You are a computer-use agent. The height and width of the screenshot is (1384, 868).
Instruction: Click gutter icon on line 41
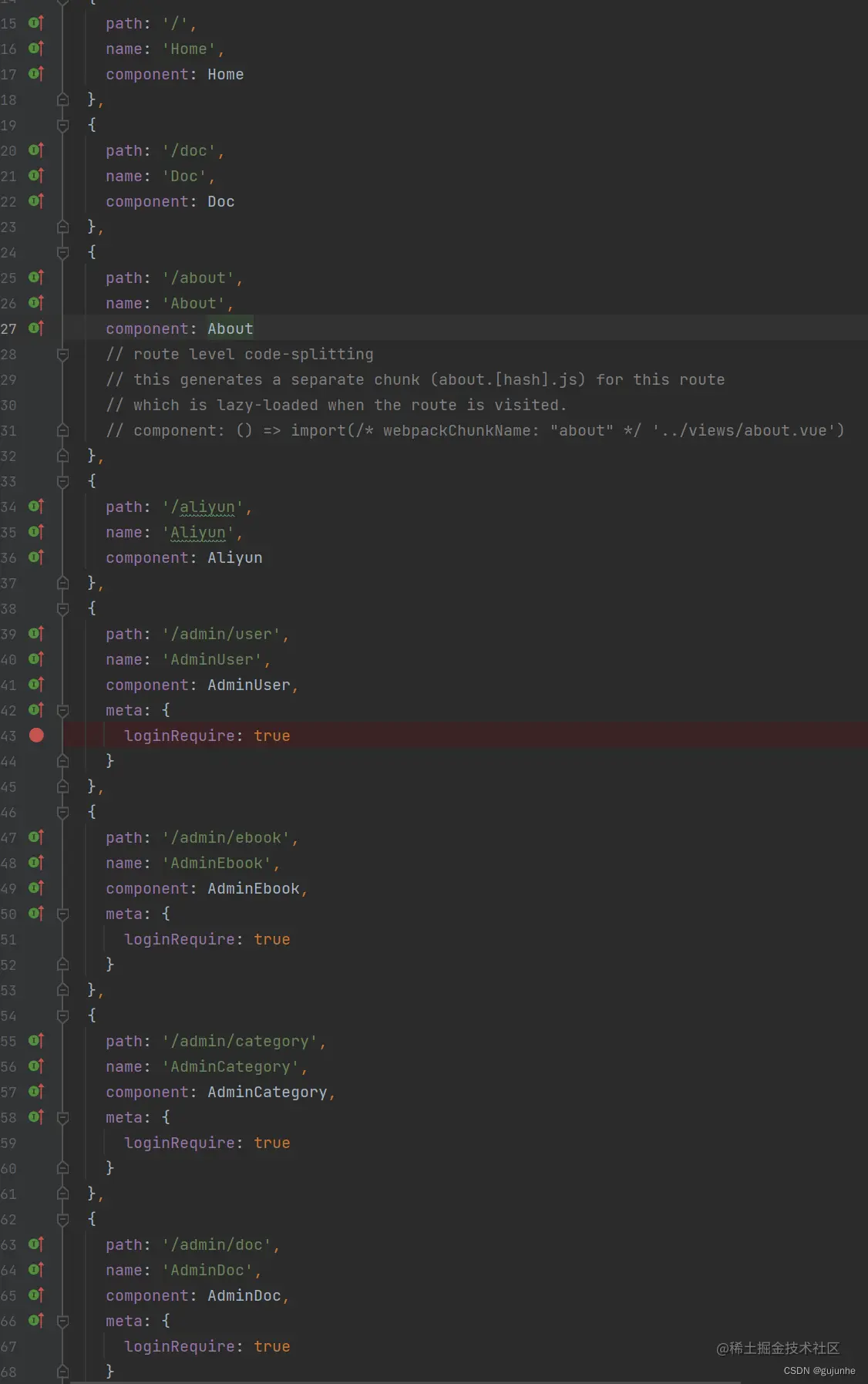point(36,685)
